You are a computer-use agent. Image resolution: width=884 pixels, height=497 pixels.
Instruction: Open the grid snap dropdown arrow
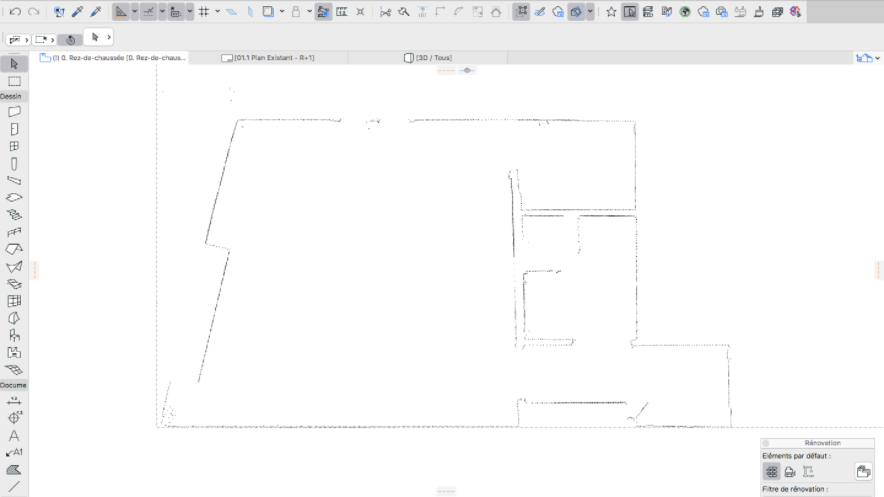pyautogui.click(x=217, y=12)
